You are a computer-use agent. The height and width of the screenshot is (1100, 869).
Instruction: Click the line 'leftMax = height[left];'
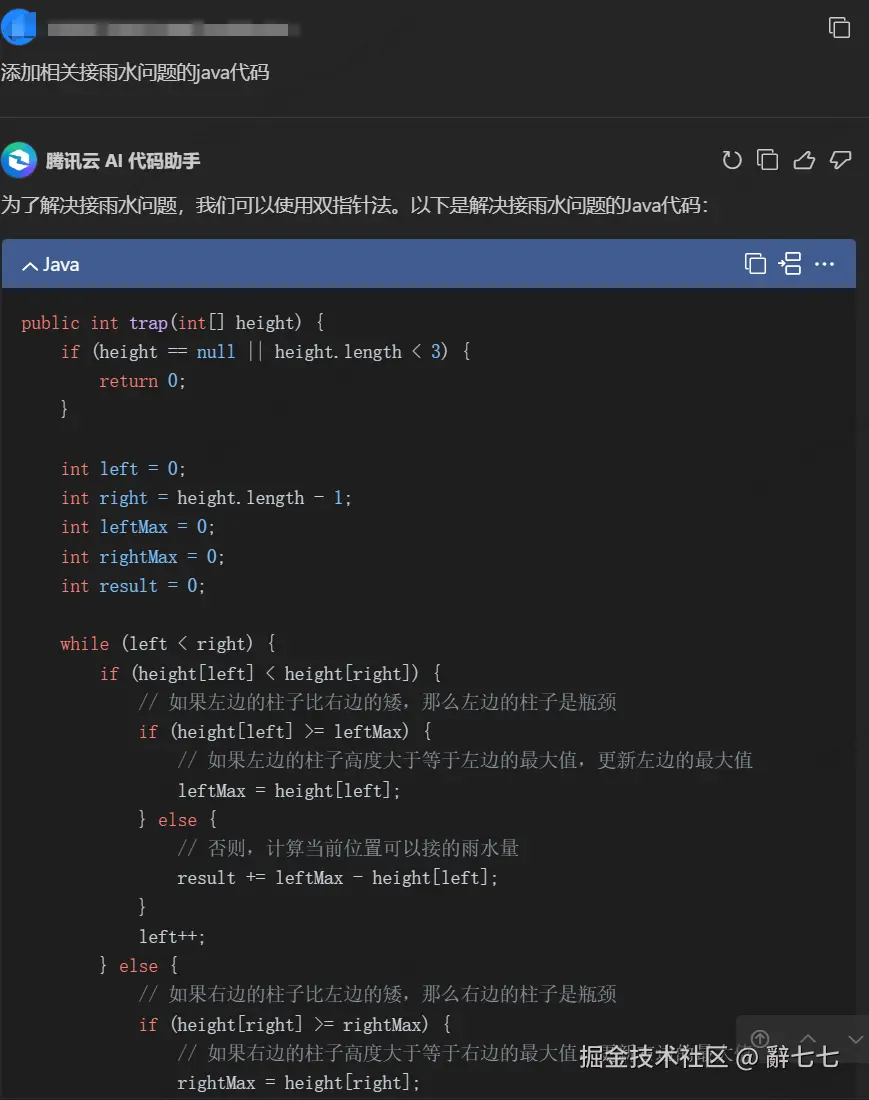coord(289,791)
